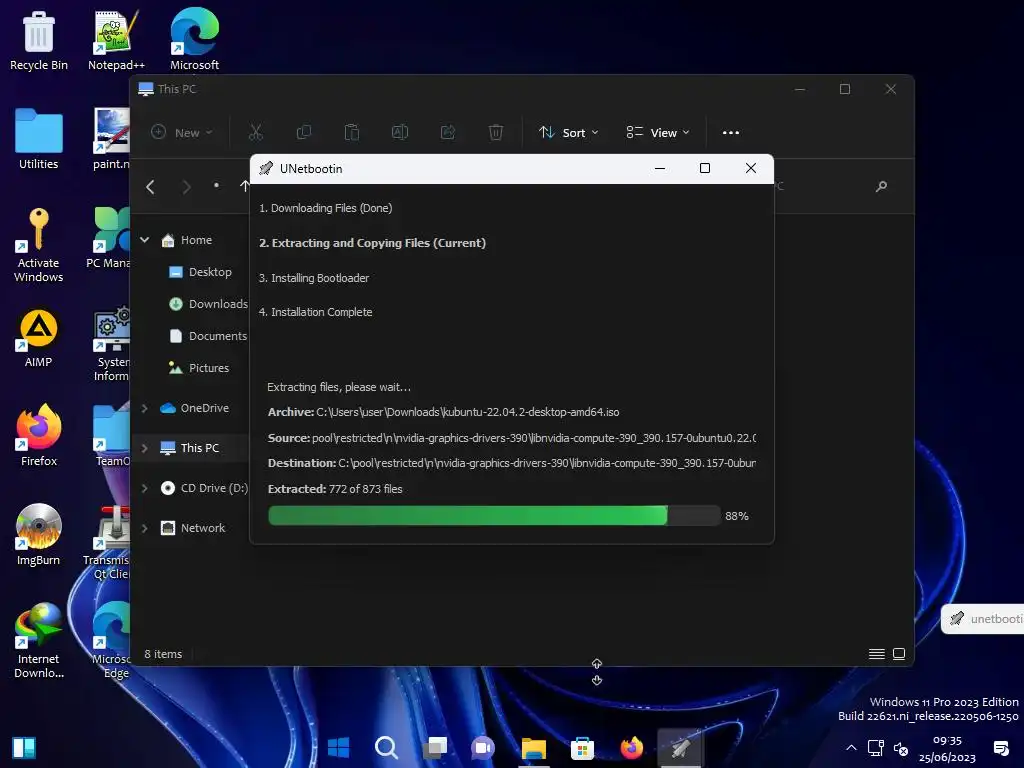
Task: Collapse the Home section in navigation pane
Action: point(144,240)
